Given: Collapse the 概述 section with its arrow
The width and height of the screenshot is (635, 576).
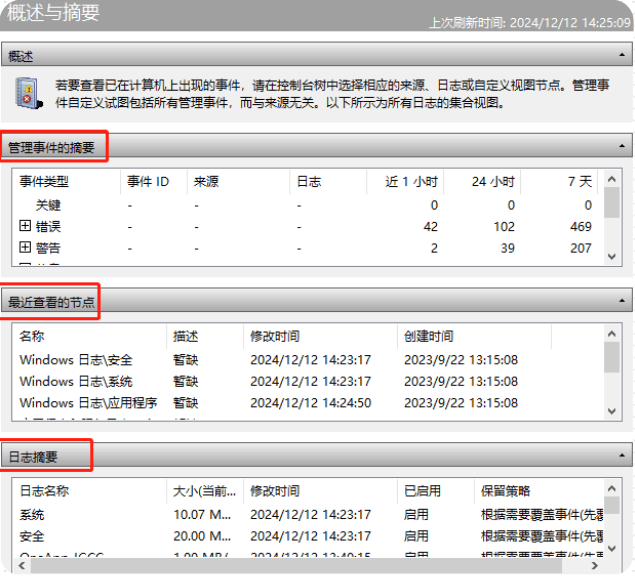Looking at the screenshot, I should [622, 57].
